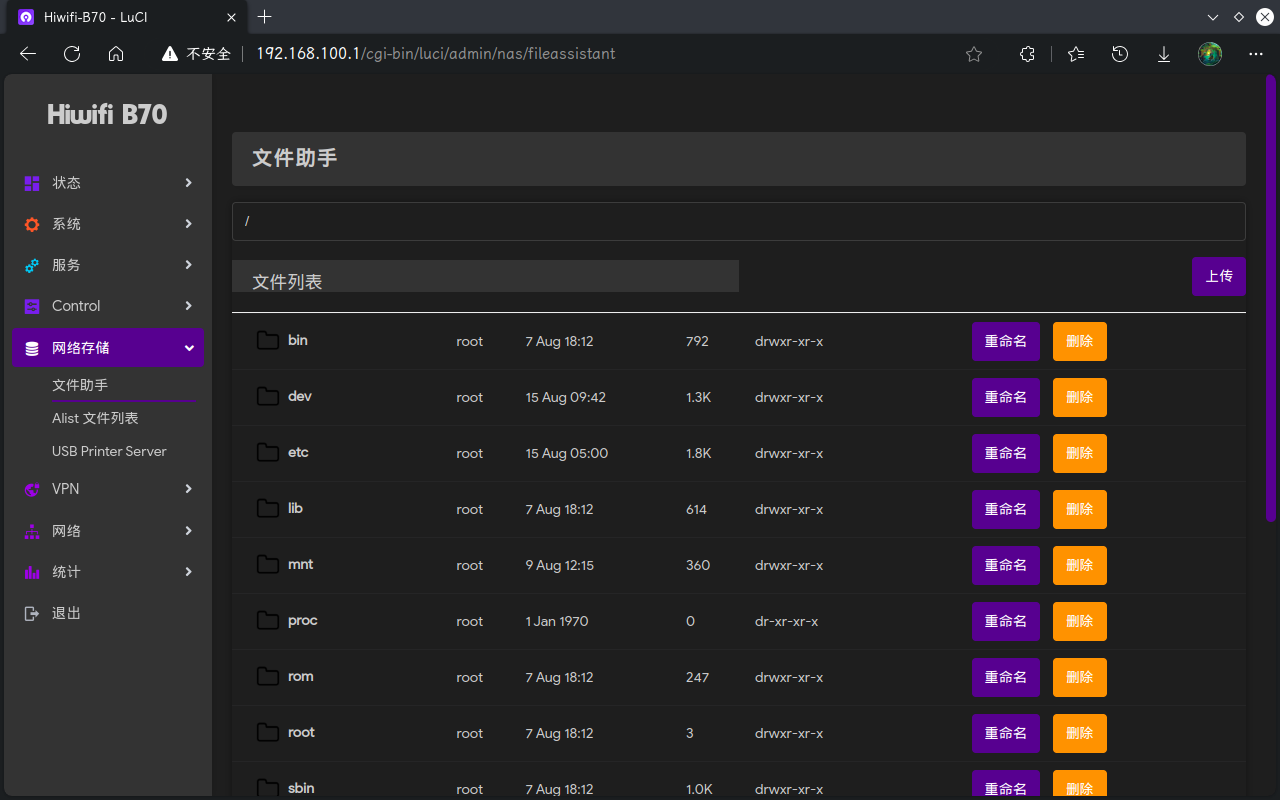Expand the 状态 menu chevron
Image resolution: width=1280 pixels, height=800 pixels.
click(188, 183)
